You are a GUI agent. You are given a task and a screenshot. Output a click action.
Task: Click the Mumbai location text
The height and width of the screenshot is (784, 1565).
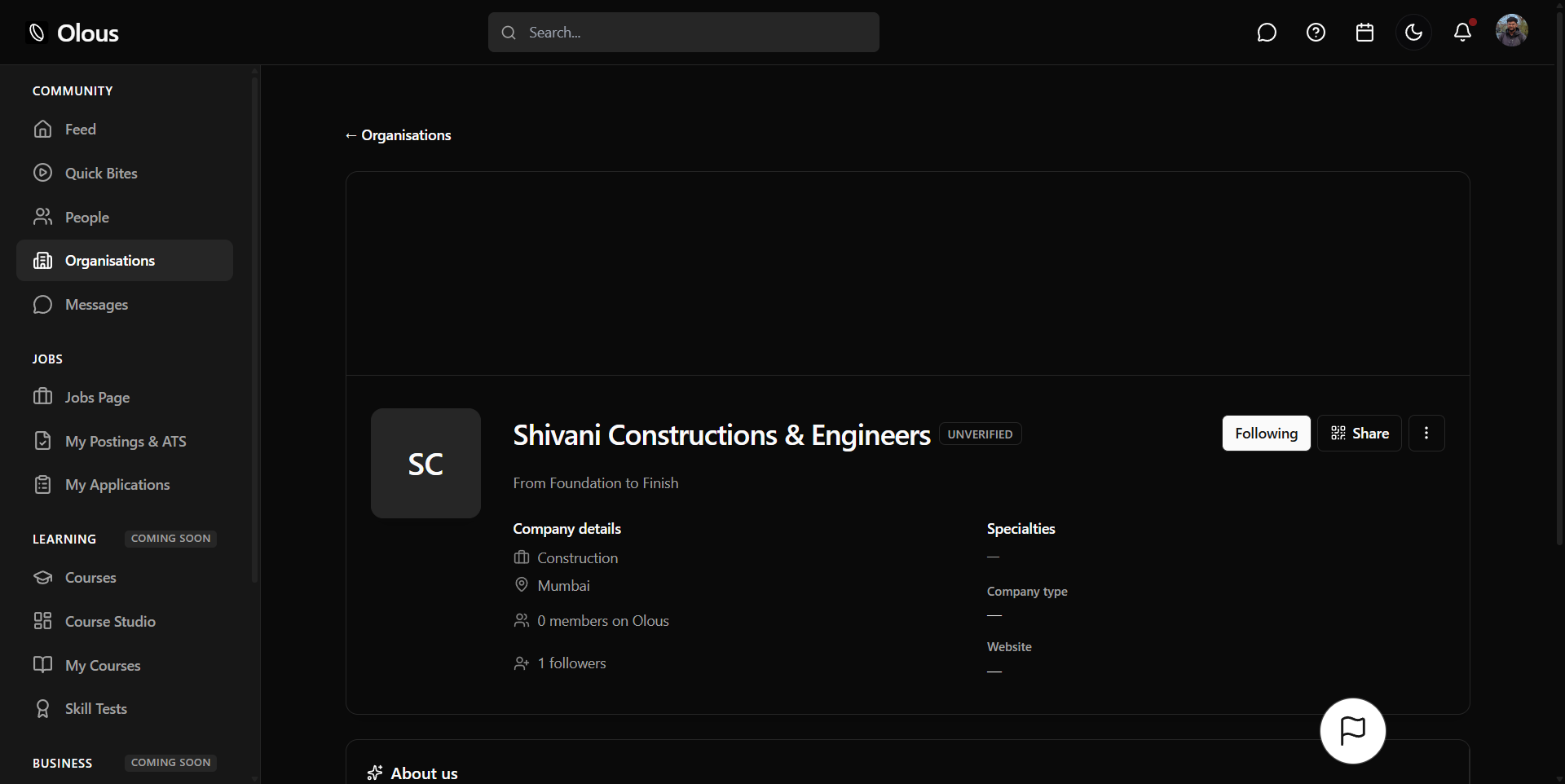[564, 586]
